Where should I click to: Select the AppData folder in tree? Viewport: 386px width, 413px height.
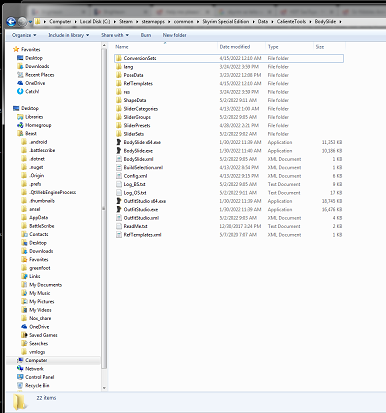(38, 217)
